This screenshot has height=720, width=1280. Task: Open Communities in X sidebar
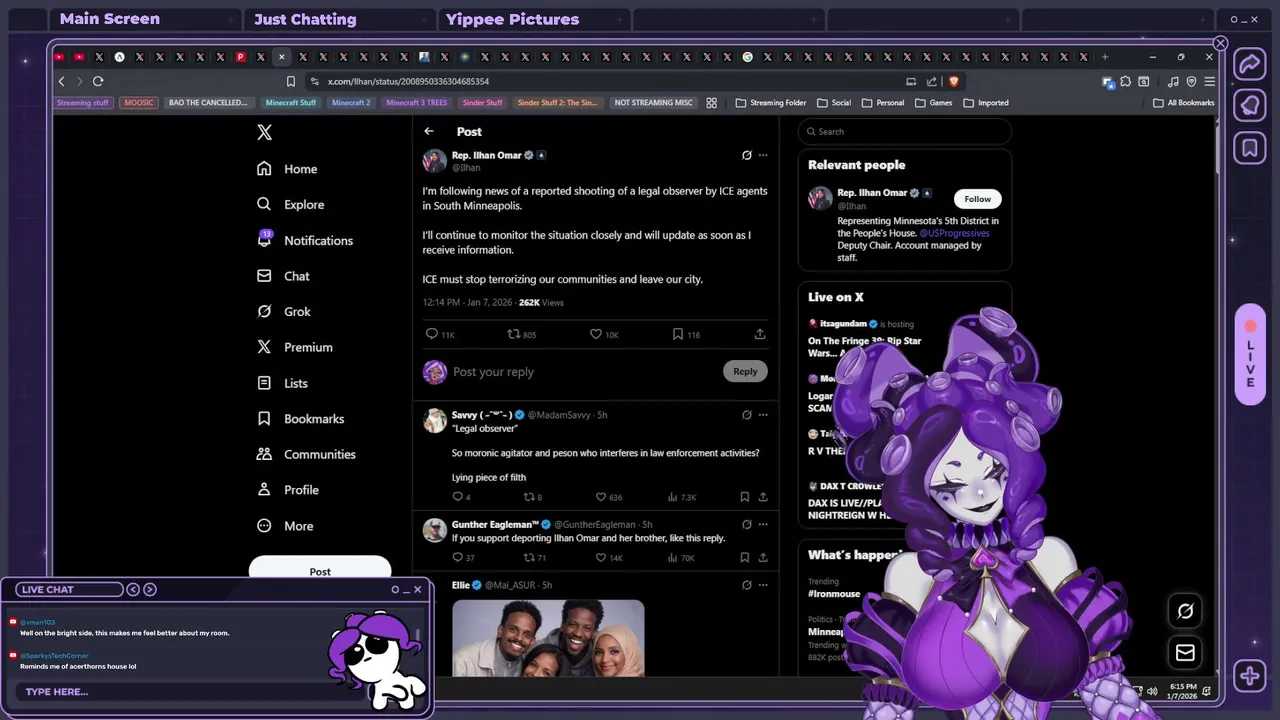(x=306, y=454)
